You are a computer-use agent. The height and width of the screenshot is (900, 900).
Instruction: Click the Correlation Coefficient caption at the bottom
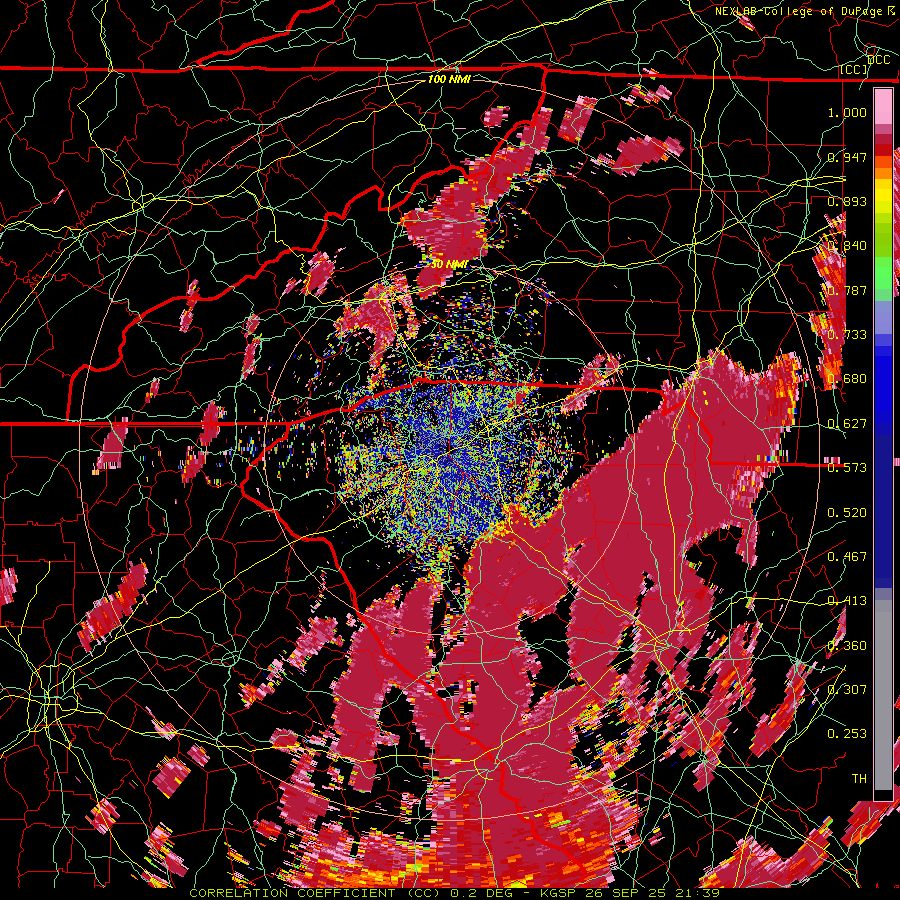(x=455, y=893)
